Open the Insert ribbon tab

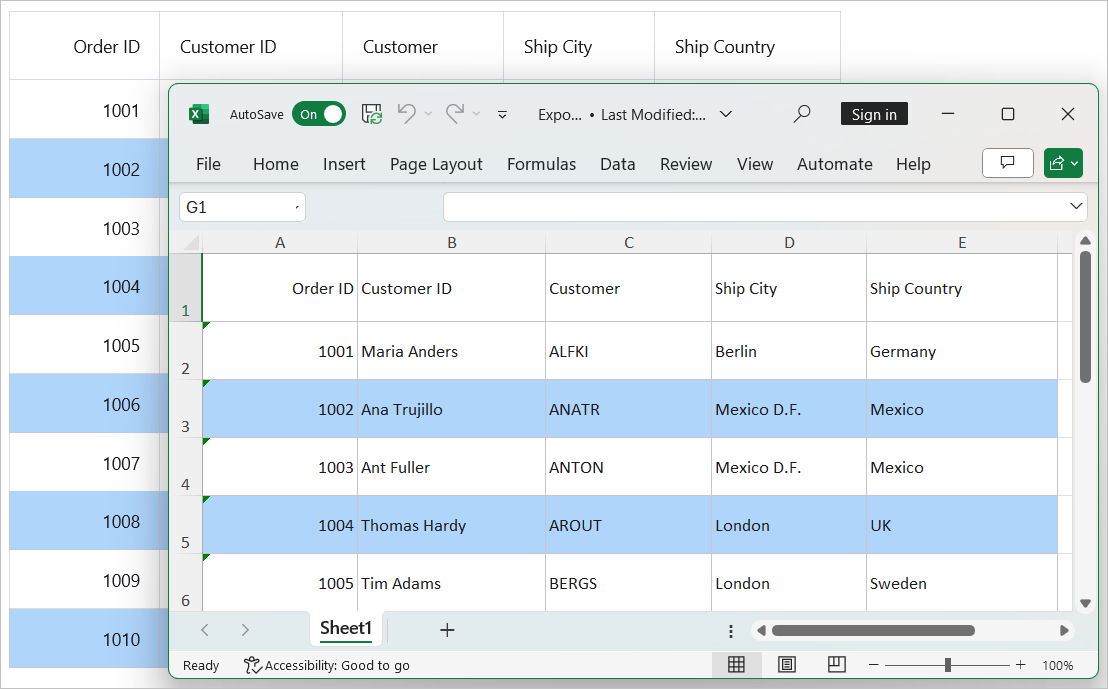344,164
